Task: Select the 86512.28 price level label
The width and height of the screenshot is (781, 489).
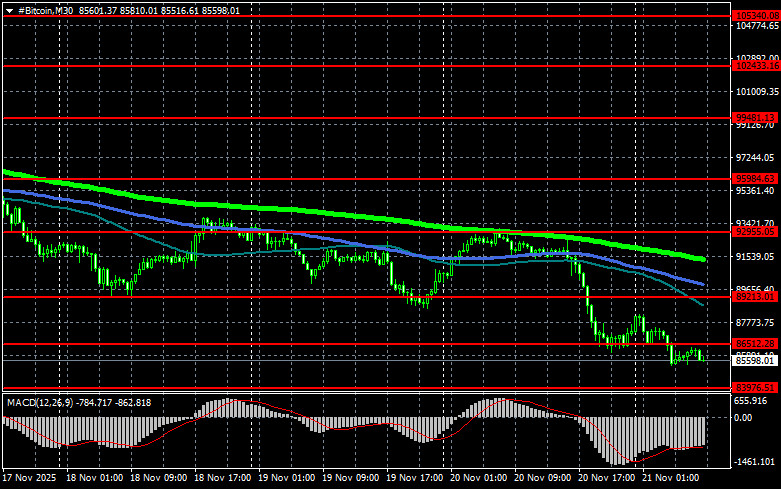Action: pyautogui.click(x=755, y=344)
